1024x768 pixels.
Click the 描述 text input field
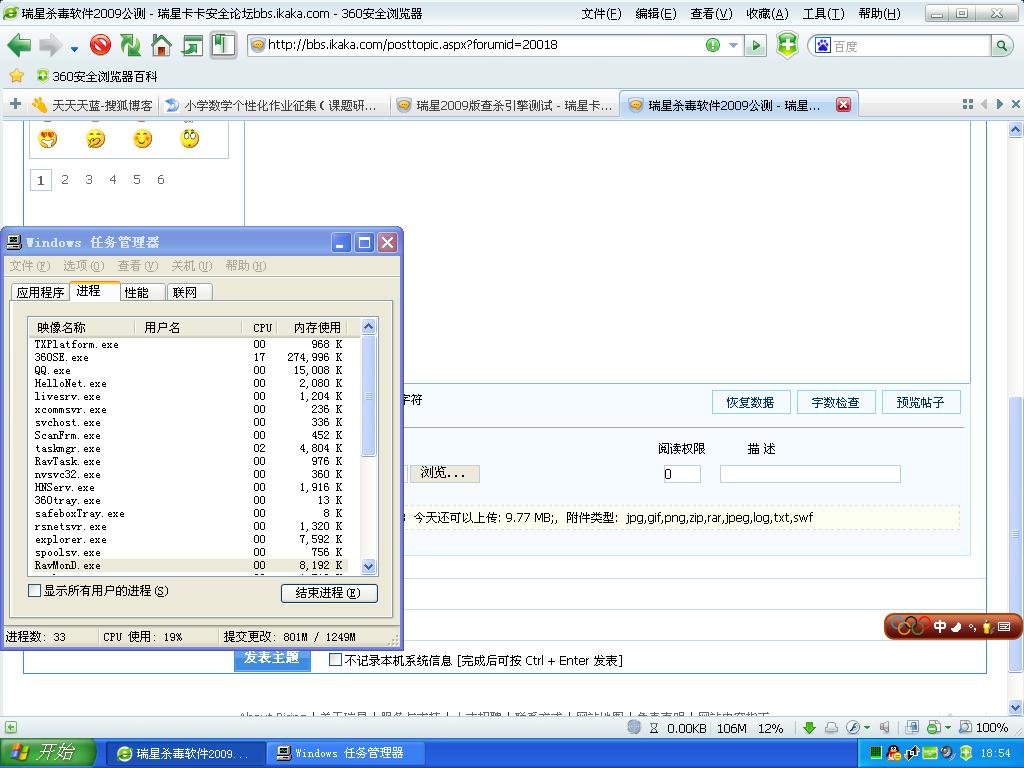(810, 473)
